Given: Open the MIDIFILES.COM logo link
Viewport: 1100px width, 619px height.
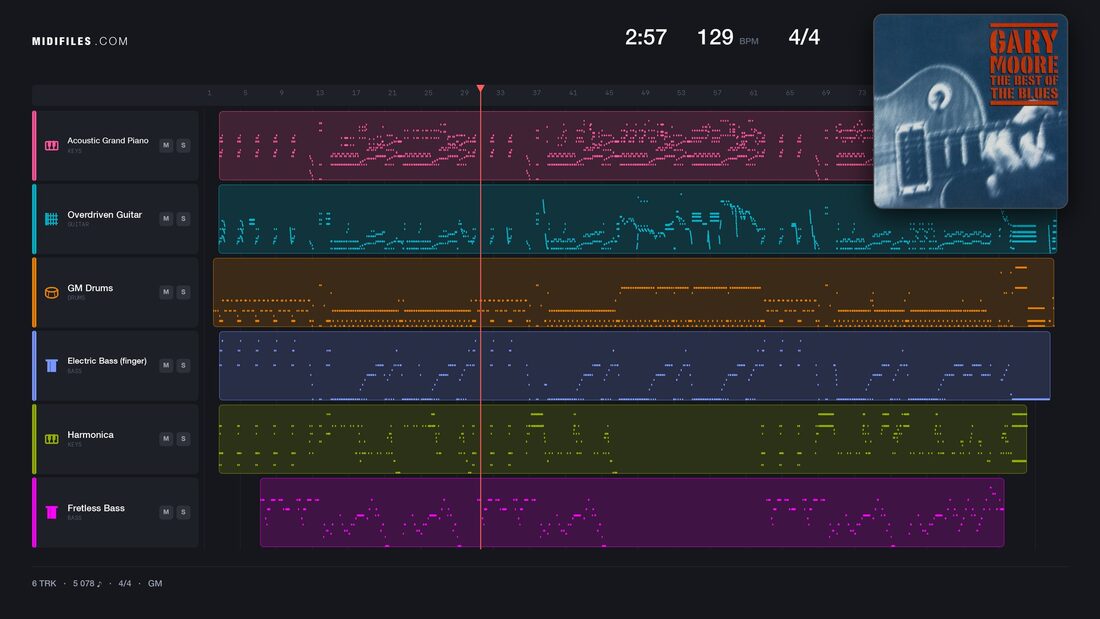Looking at the screenshot, I should tap(80, 41).
